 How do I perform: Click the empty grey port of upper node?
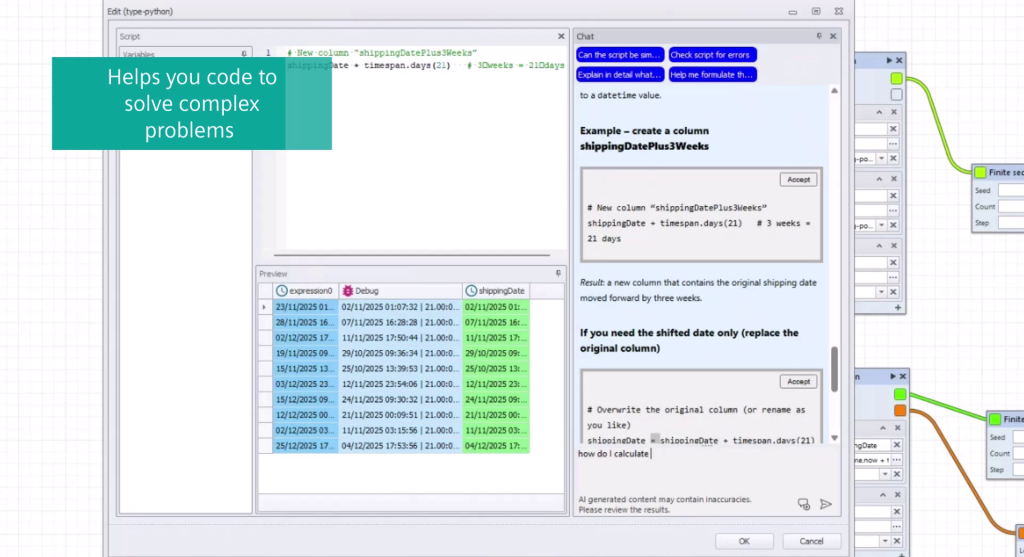coord(896,95)
